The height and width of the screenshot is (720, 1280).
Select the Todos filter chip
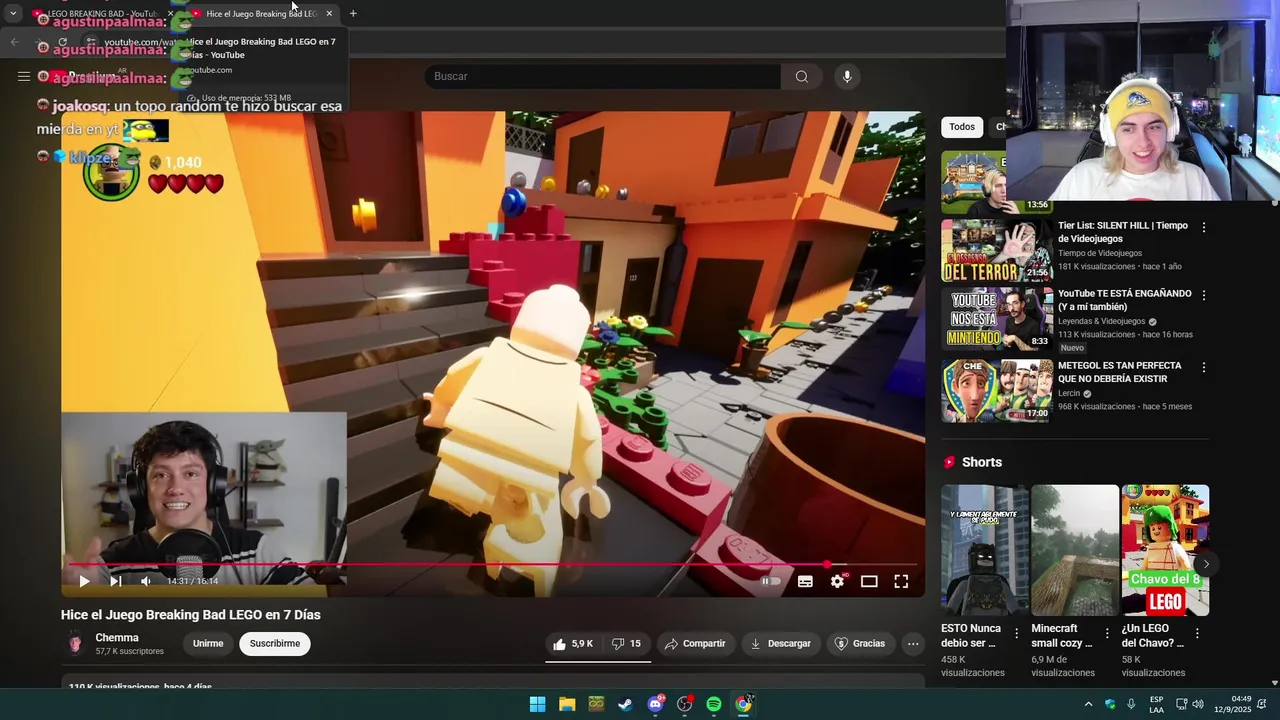coord(962,127)
